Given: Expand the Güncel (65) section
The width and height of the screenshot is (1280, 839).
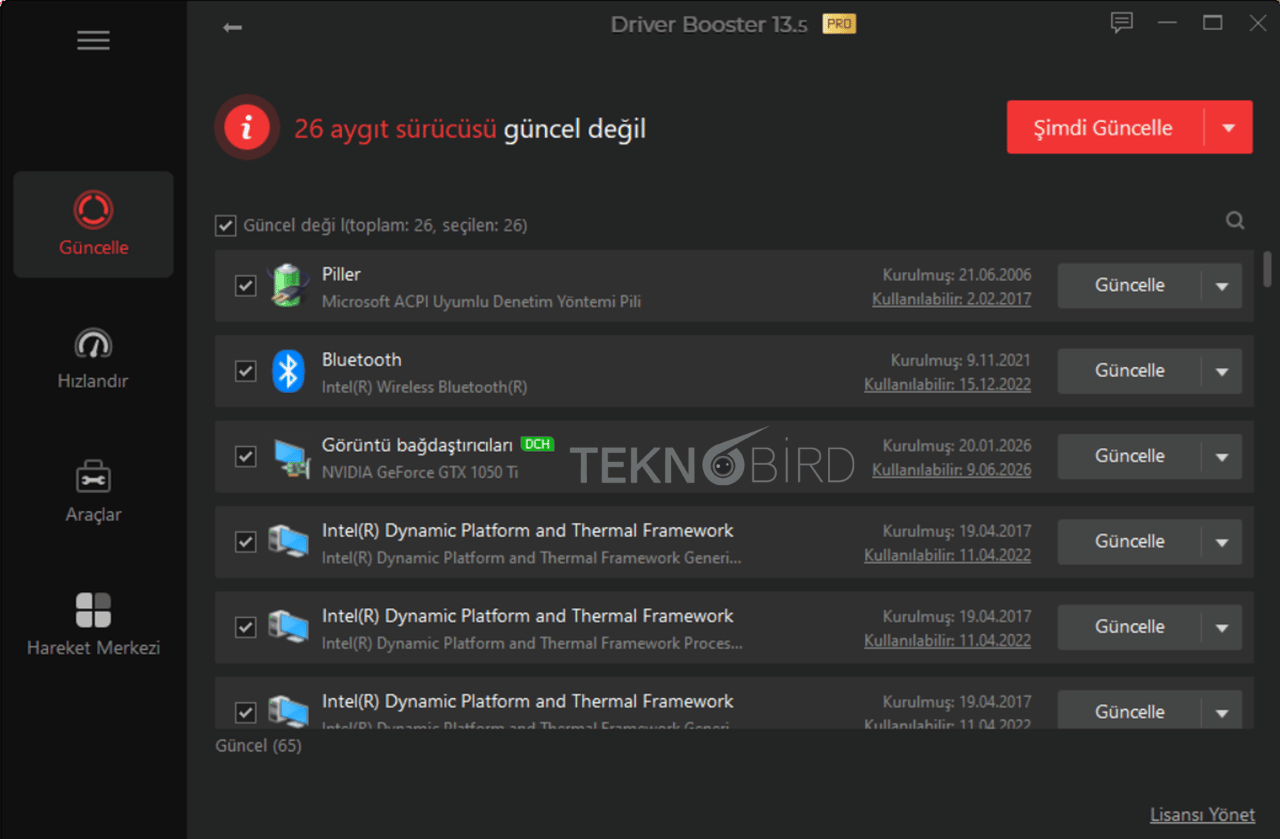Looking at the screenshot, I should point(258,746).
